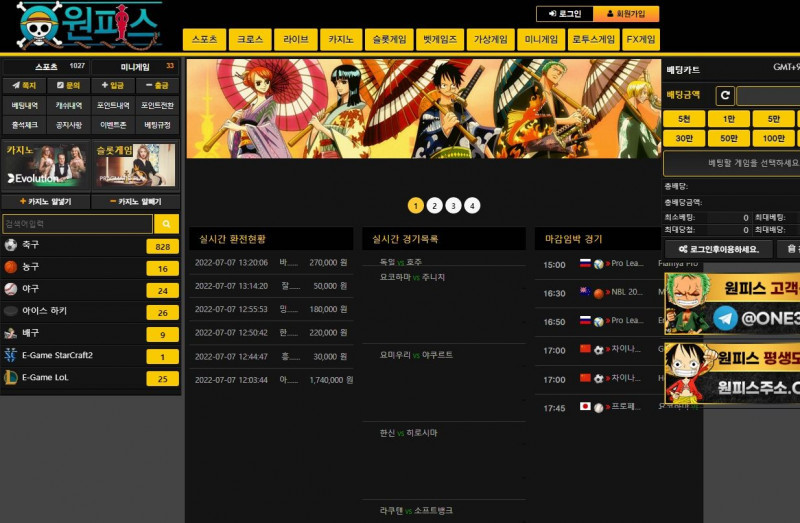
Task: Select the 50만 bet amount button
Action: (728, 139)
